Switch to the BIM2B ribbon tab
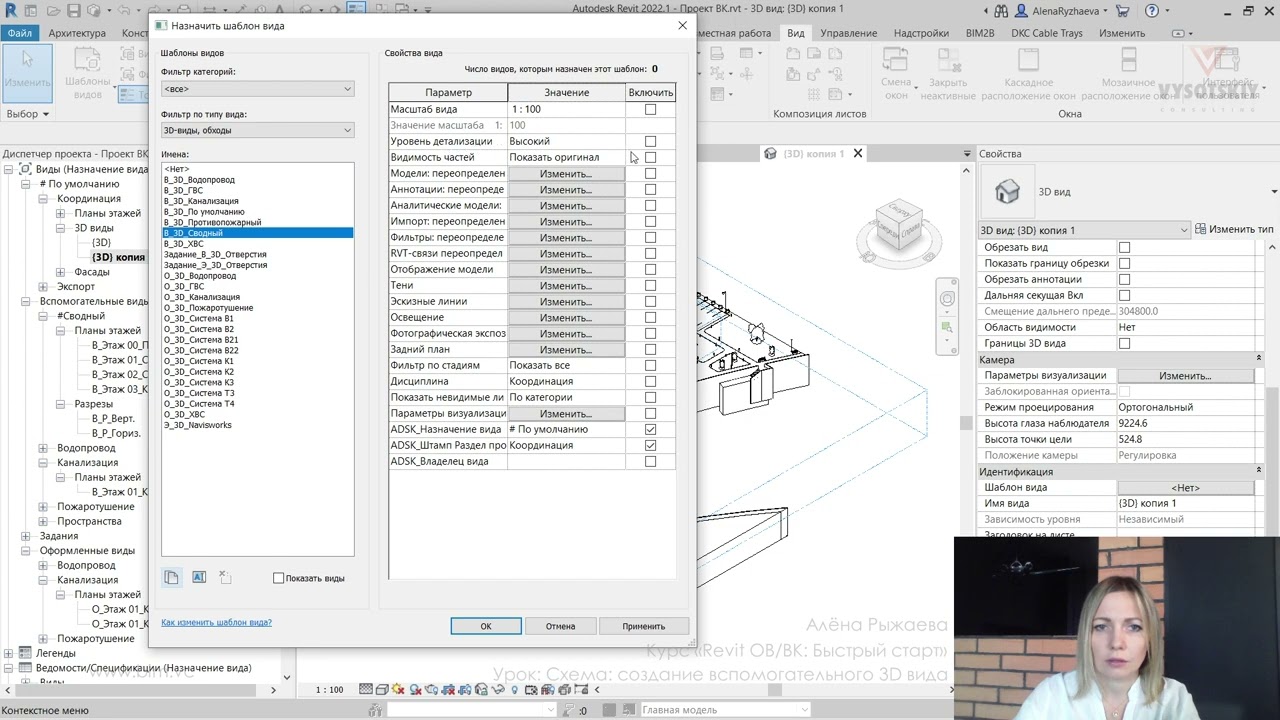 coord(981,33)
